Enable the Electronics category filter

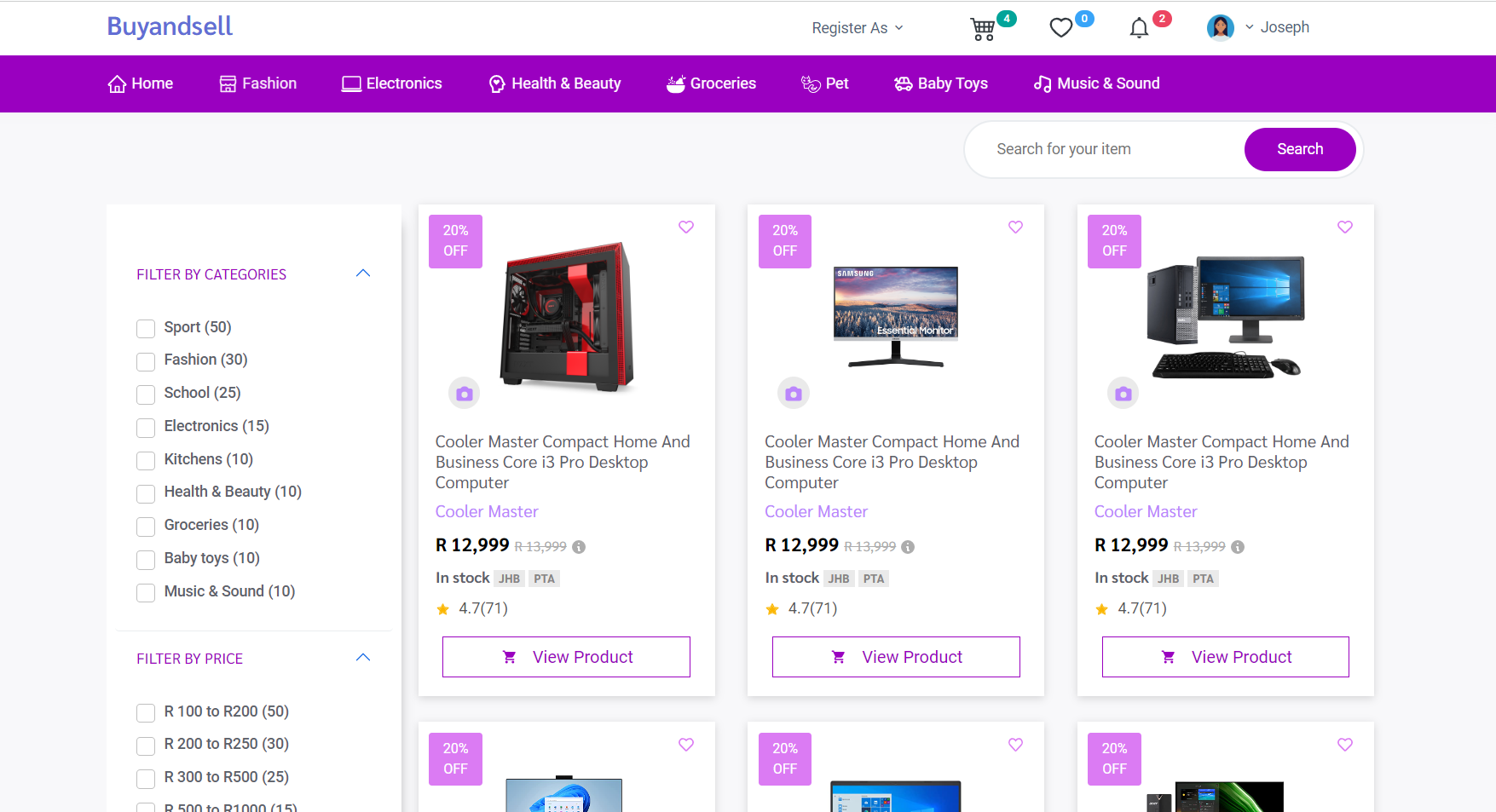(x=145, y=428)
